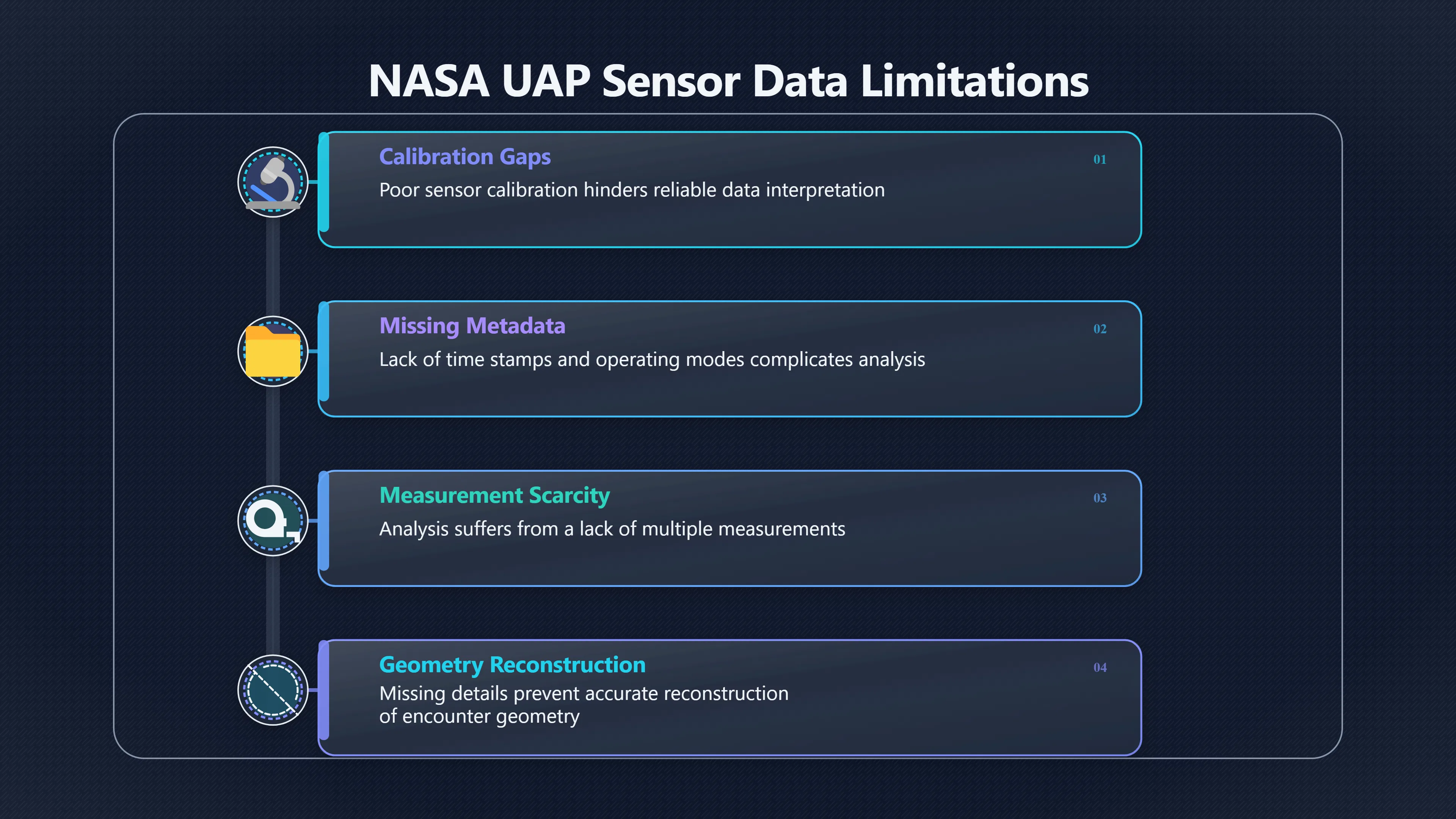This screenshot has height=819, width=1456.
Task: Click the microscope icon for Calibration Gaps
Action: pos(273,182)
